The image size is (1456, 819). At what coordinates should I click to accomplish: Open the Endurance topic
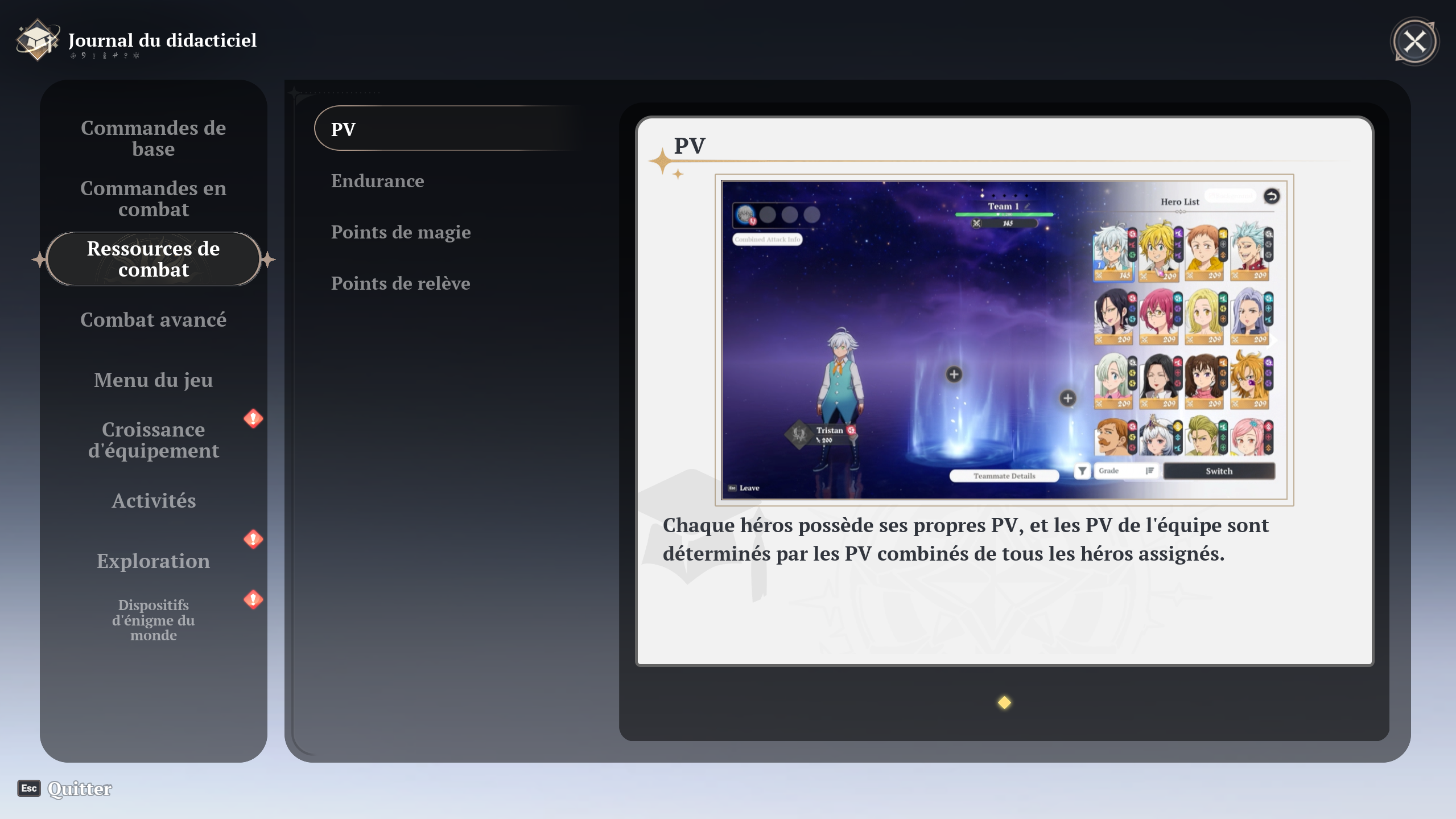(378, 181)
